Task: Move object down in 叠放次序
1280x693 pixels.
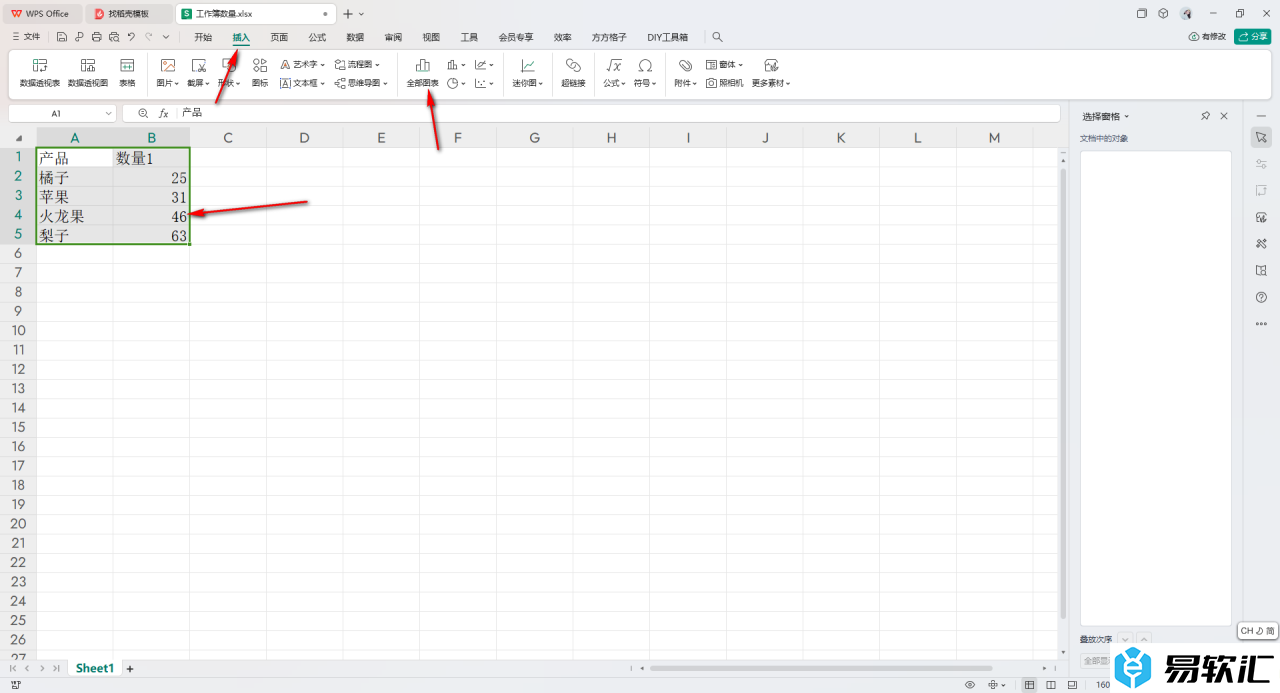Action: click(1125, 639)
